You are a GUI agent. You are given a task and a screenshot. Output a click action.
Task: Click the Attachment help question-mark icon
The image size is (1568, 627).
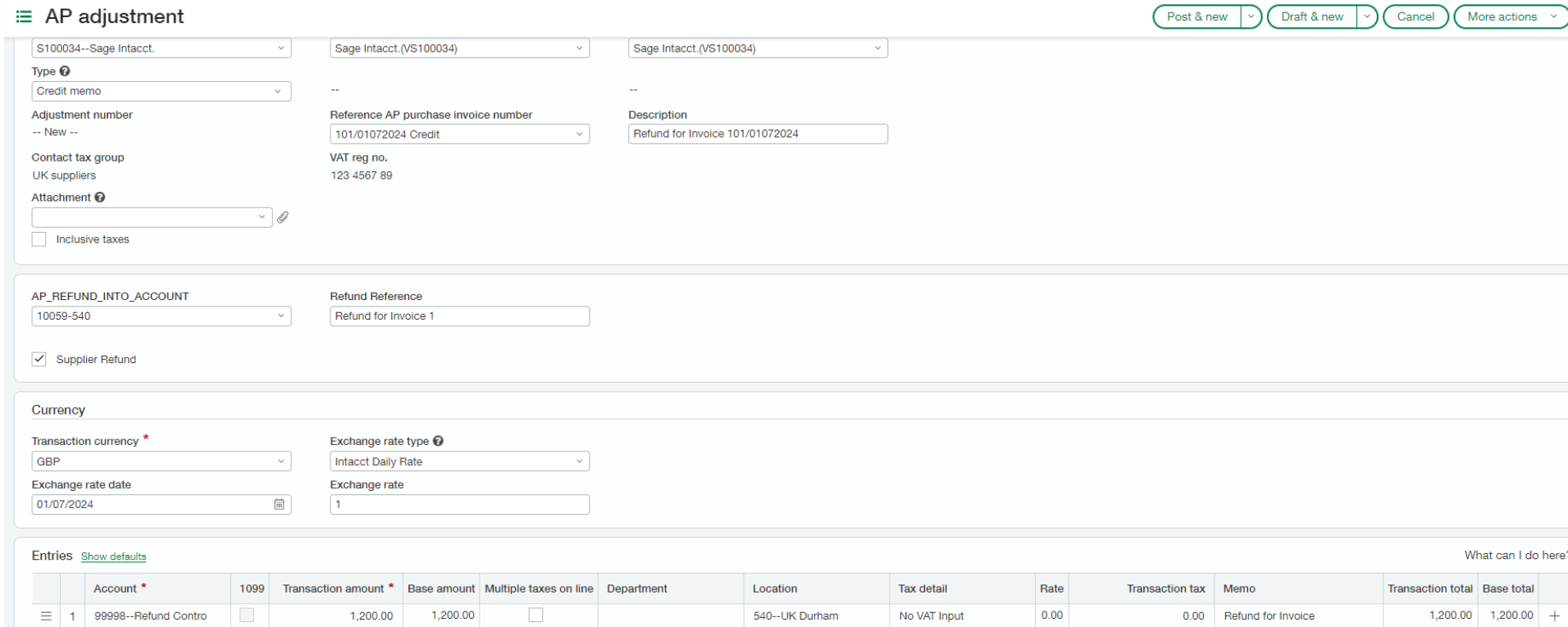tap(100, 198)
